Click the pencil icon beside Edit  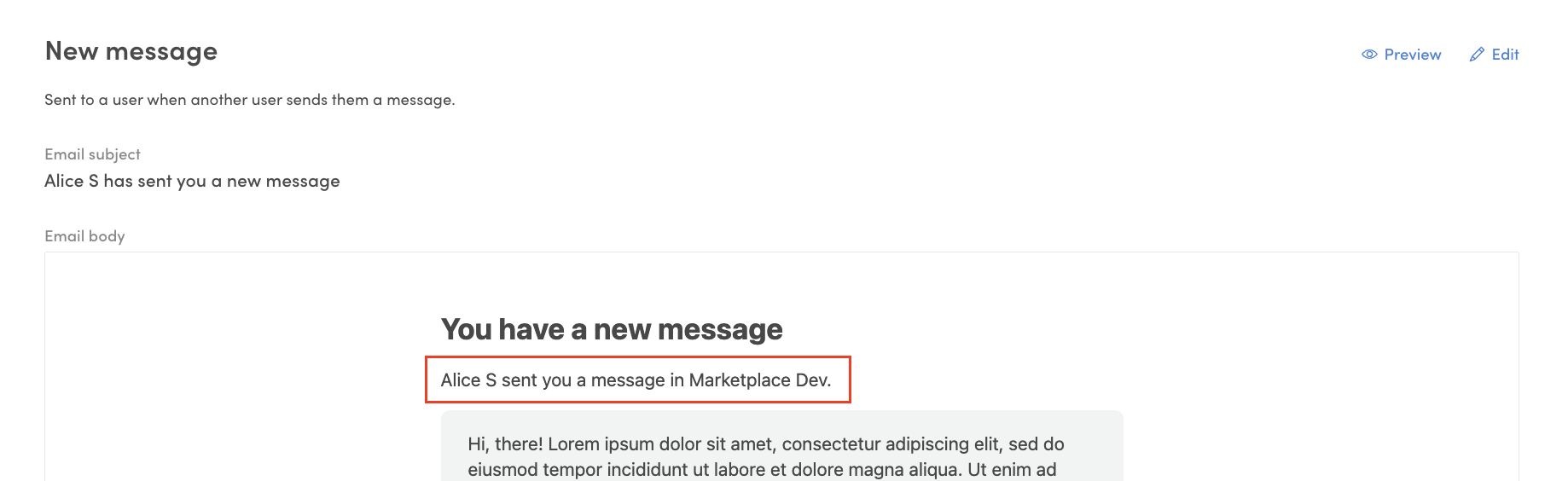[x=1477, y=55]
